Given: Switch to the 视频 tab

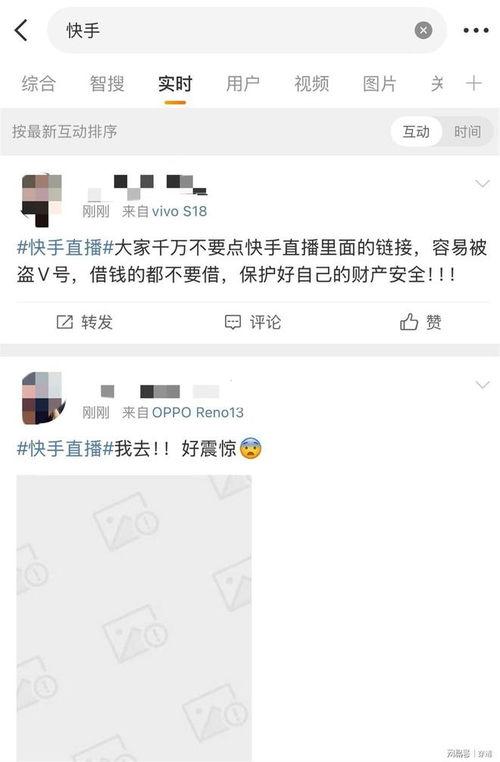Looking at the screenshot, I should pyautogui.click(x=311, y=84).
